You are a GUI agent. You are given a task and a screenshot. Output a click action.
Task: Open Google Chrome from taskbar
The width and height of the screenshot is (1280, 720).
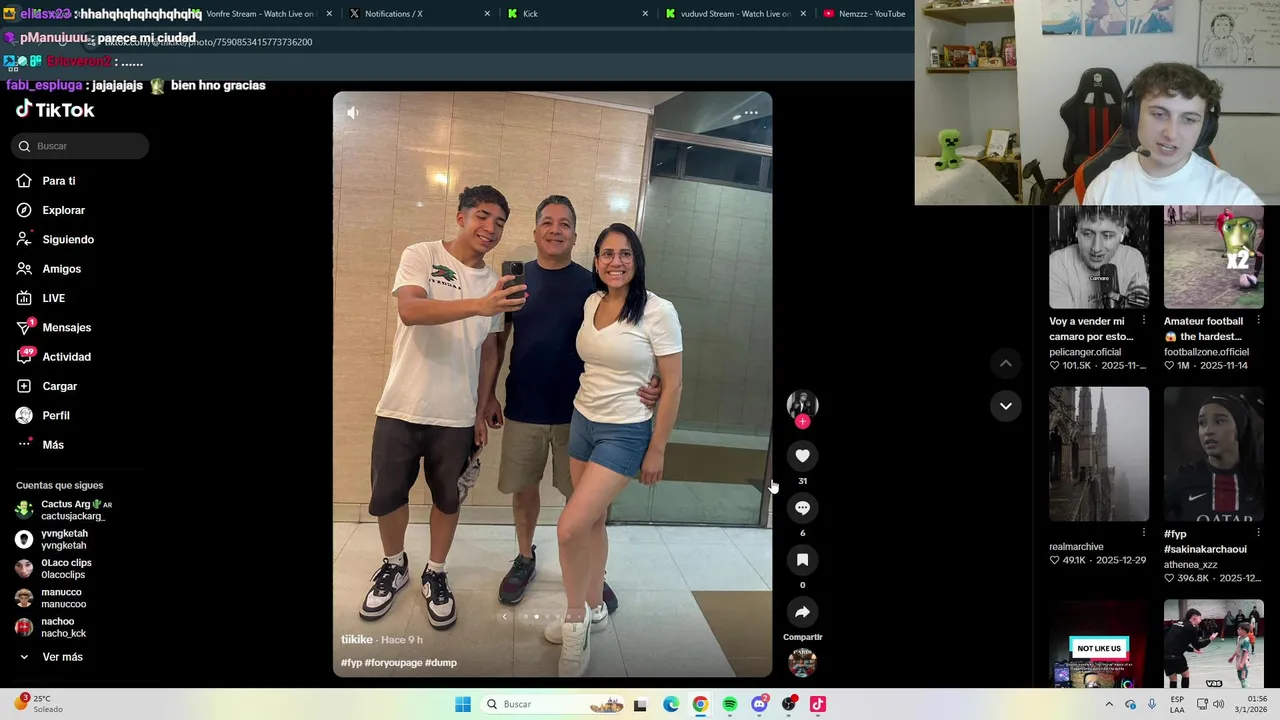tap(700, 704)
